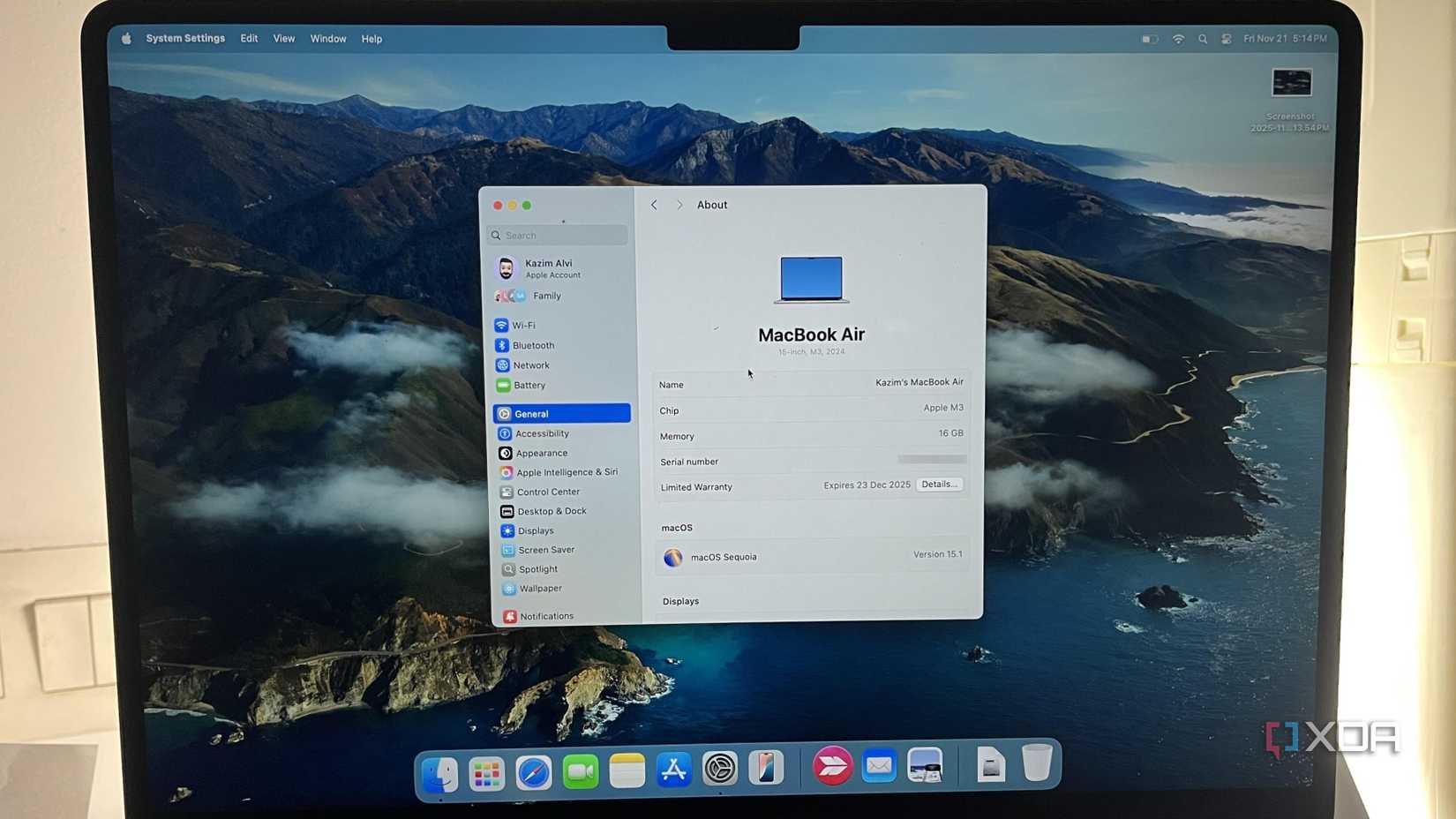The width and height of the screenshot is (1456, 819).
Task: Click the warranty Details button
Action: 939,485
